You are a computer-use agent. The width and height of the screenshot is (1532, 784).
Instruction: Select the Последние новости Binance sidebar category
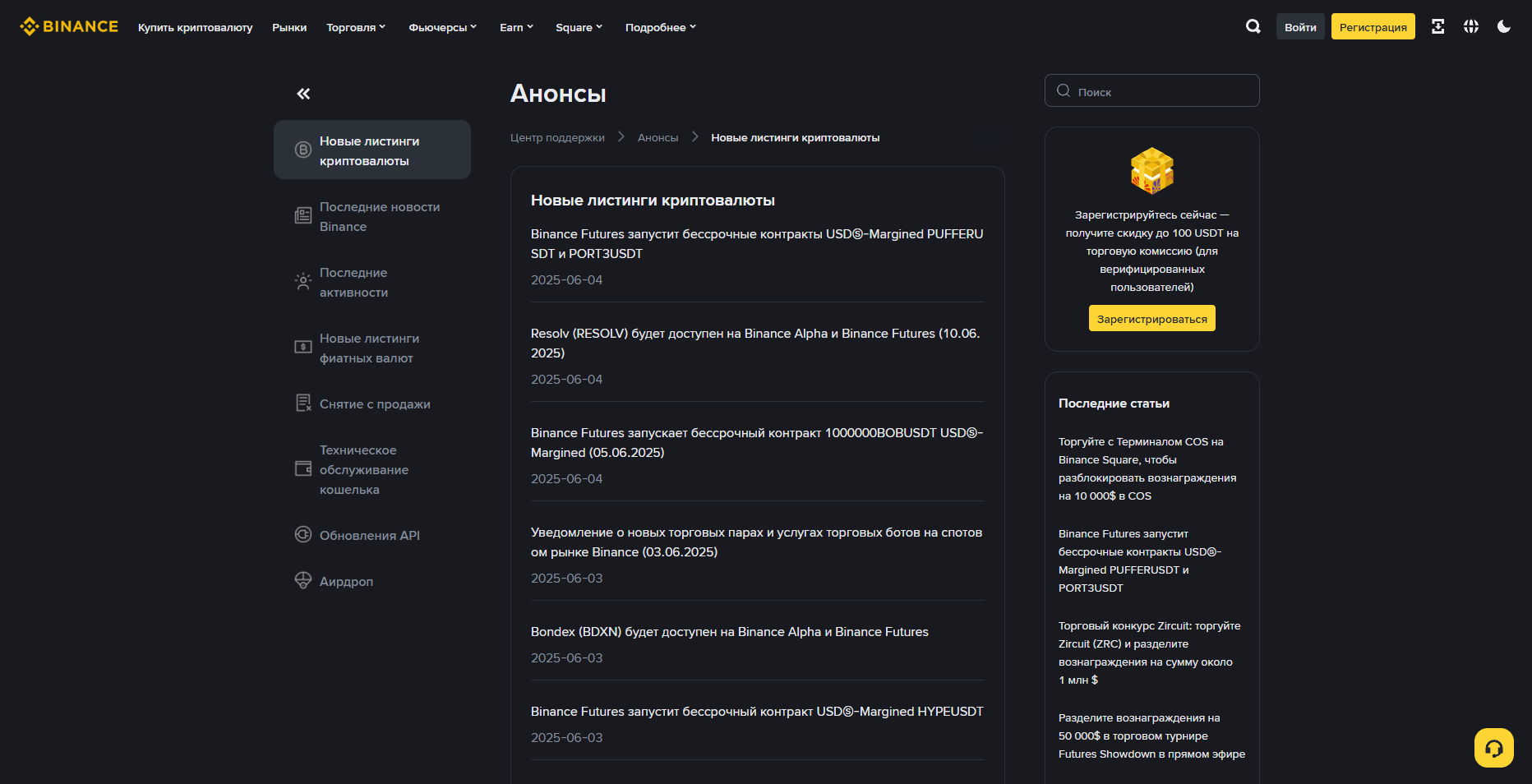[372, 215]
